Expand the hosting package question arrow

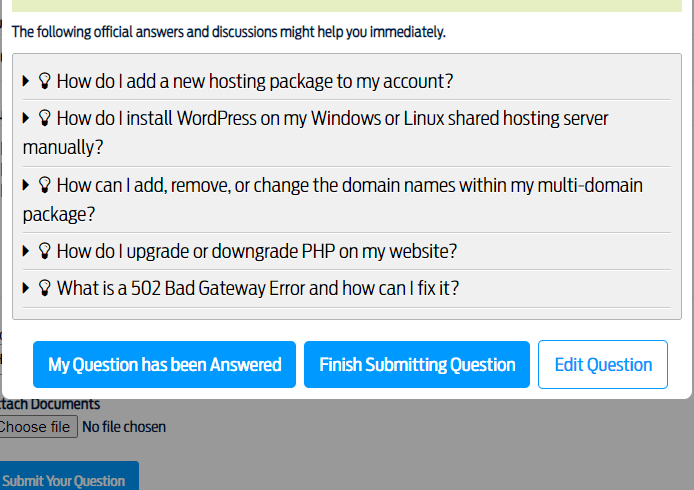[26, 81]
